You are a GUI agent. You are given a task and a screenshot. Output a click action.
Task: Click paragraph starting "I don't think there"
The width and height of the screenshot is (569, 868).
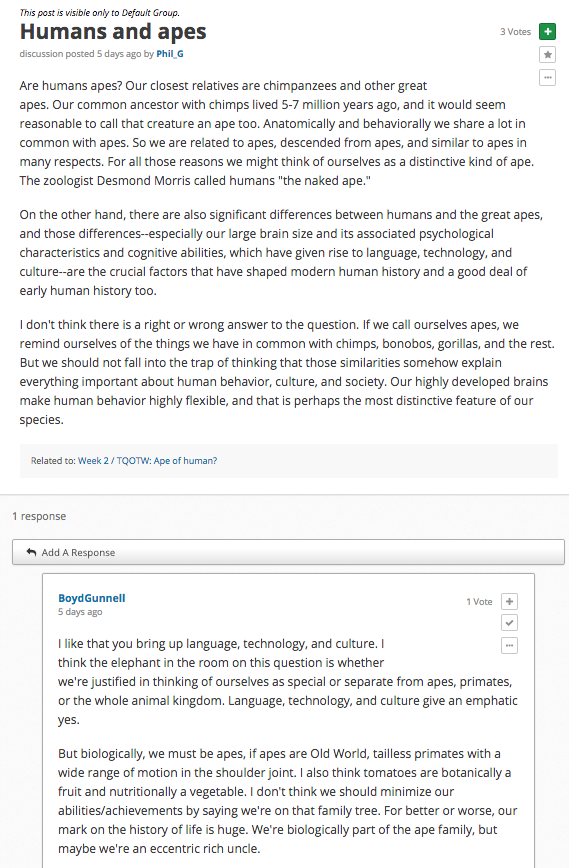click(x=287, y=372)
